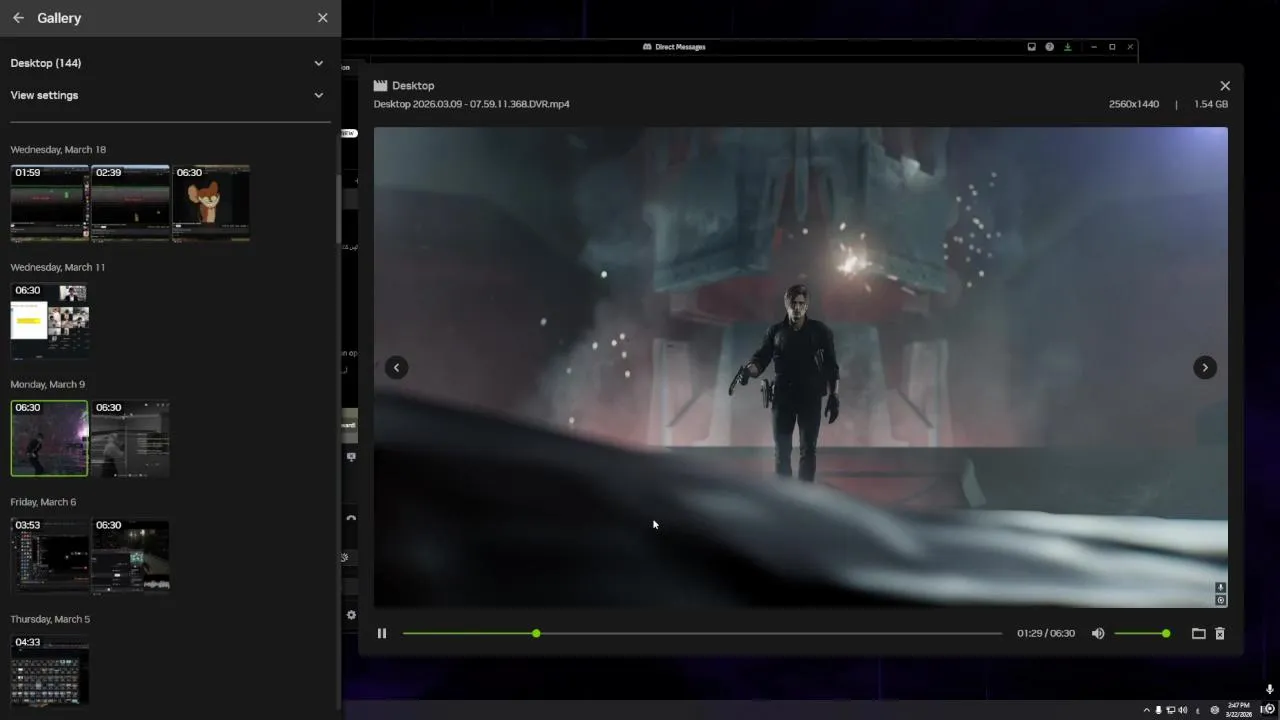The height and width of the screenshot is (720, 1280).
Task: Mute the video with the speaker icon
Action: coord(1098,633)
